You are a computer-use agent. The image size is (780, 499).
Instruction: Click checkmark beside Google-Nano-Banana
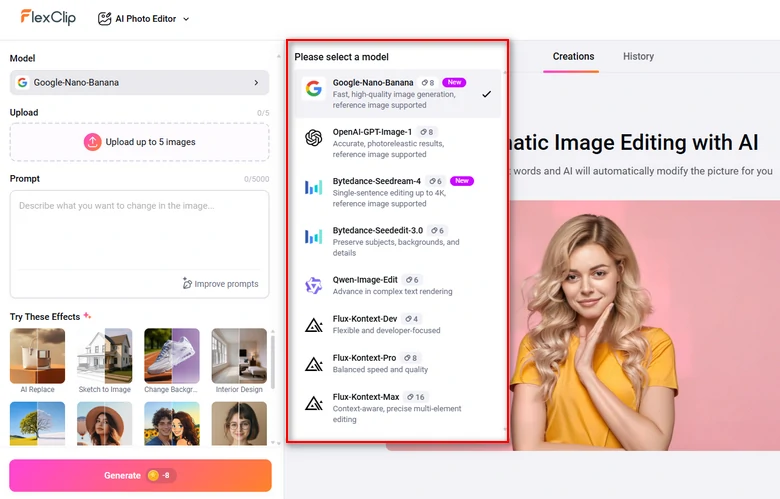click(487, 94)
